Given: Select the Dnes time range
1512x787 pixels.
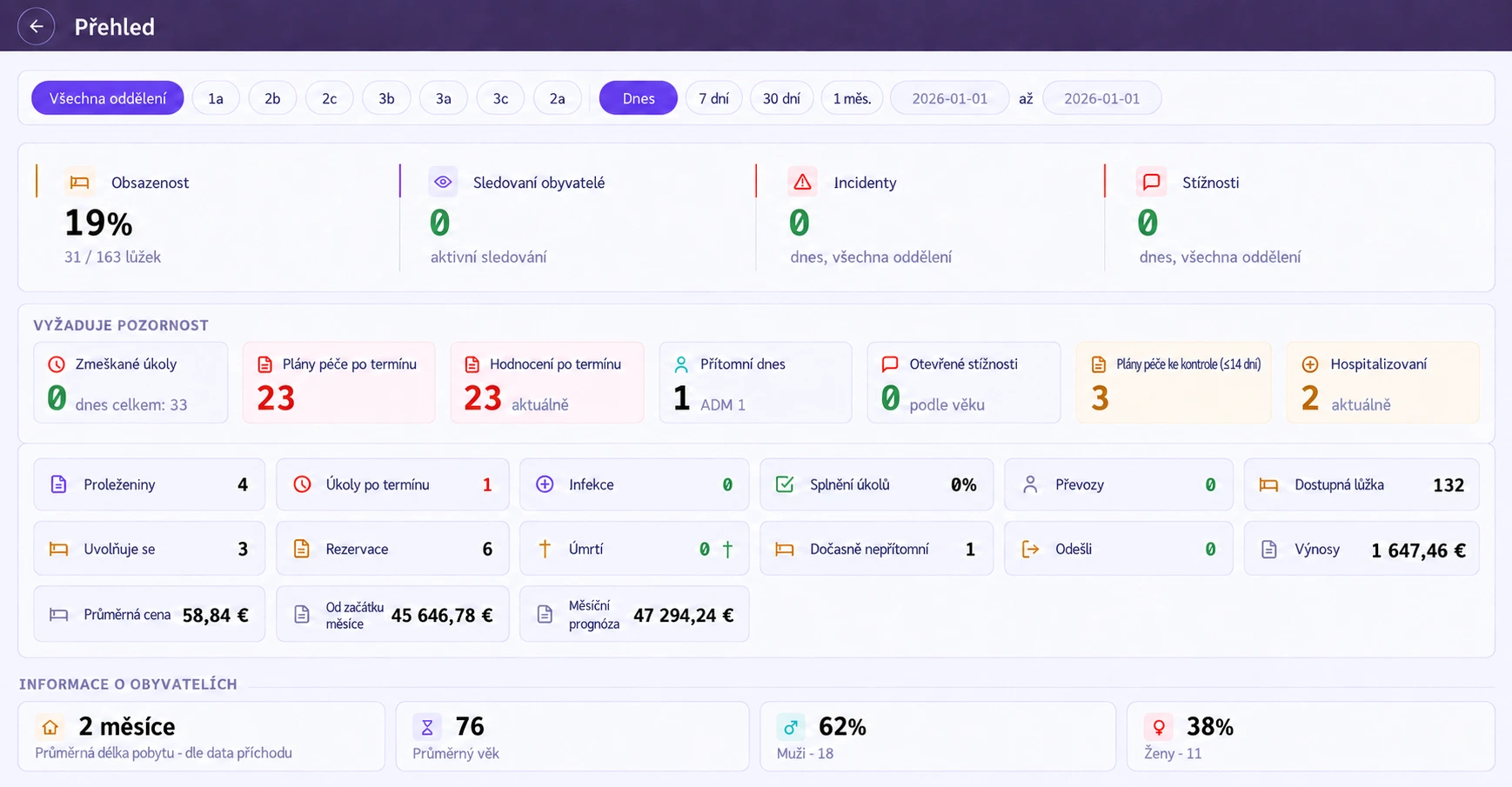Looking at the screenshot, I should (x=639, y=98).
